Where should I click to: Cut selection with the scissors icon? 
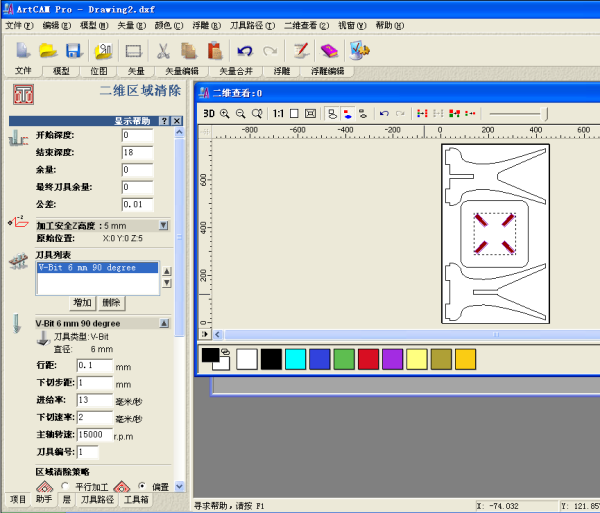[163, 50]
